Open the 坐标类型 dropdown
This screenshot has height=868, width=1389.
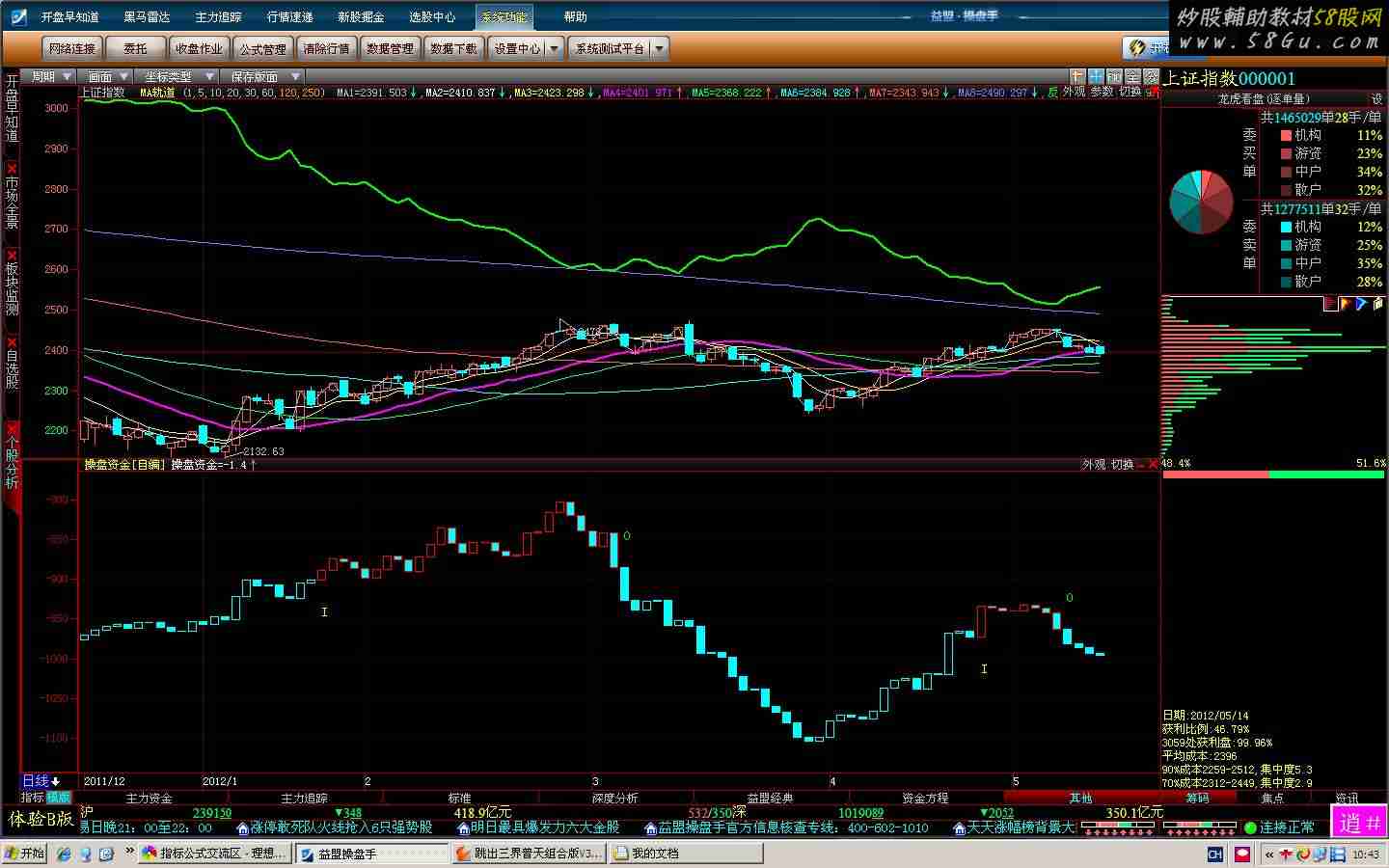(176, 76)
